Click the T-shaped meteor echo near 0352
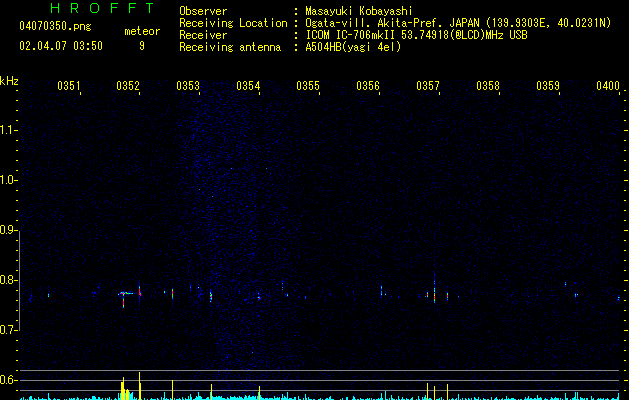Screen dimensions: 629x400 tap(125, 299)
